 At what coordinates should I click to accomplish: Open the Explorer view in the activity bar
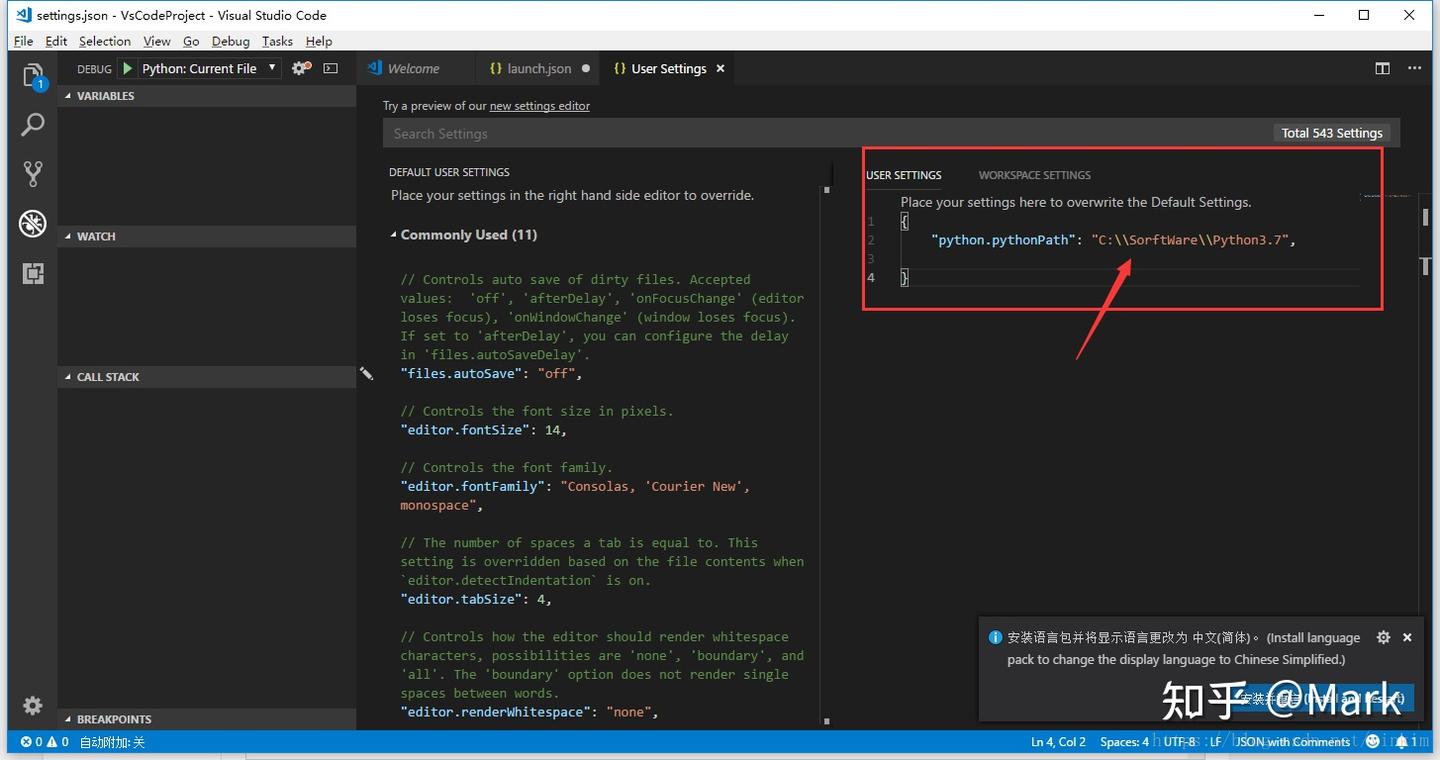tap(33, 75)
